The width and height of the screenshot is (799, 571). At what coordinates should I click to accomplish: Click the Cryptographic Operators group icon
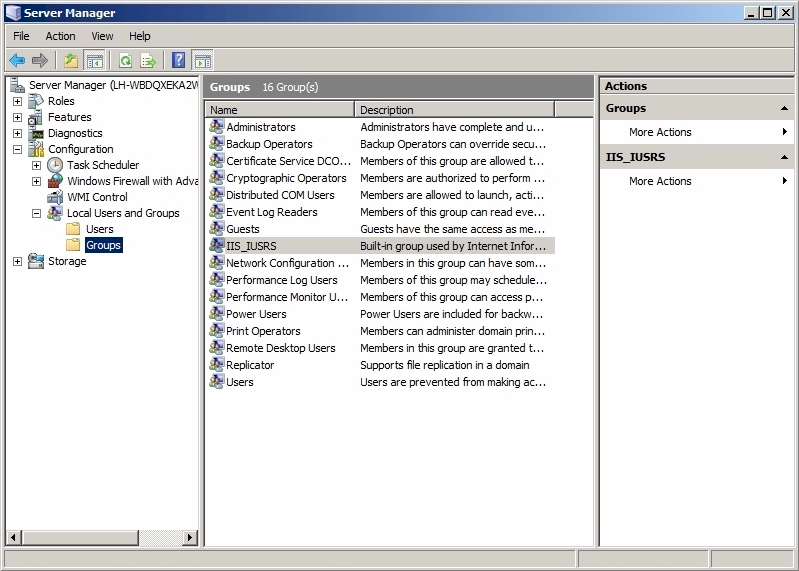pos(217,178)
